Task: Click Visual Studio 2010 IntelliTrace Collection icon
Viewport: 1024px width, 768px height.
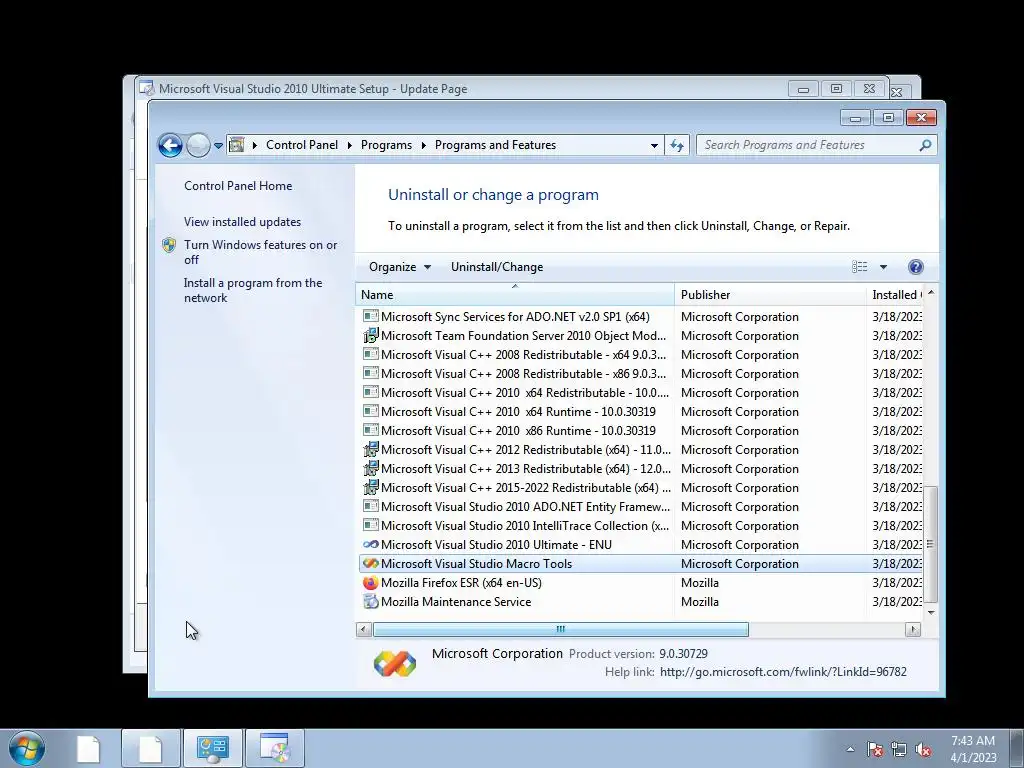Action: coord(370,526)
